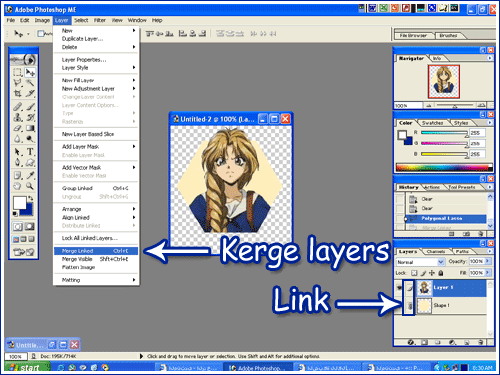Select the Rectangular Marquee tool

(17, 72)
